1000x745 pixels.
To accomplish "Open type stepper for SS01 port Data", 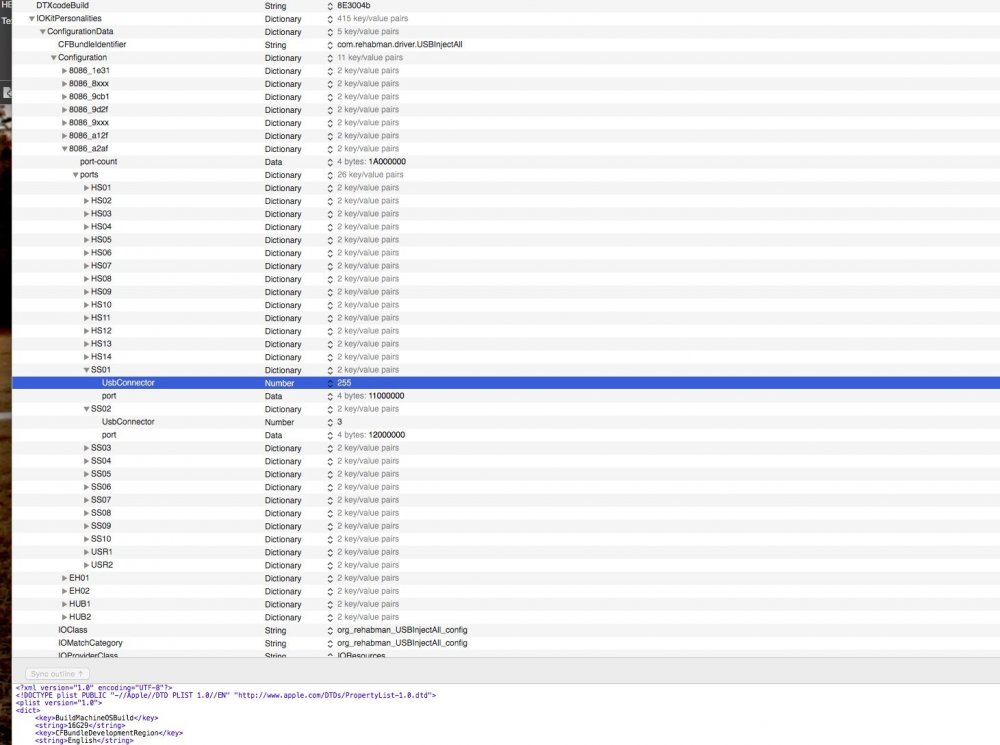I will [x=330, y=396].
